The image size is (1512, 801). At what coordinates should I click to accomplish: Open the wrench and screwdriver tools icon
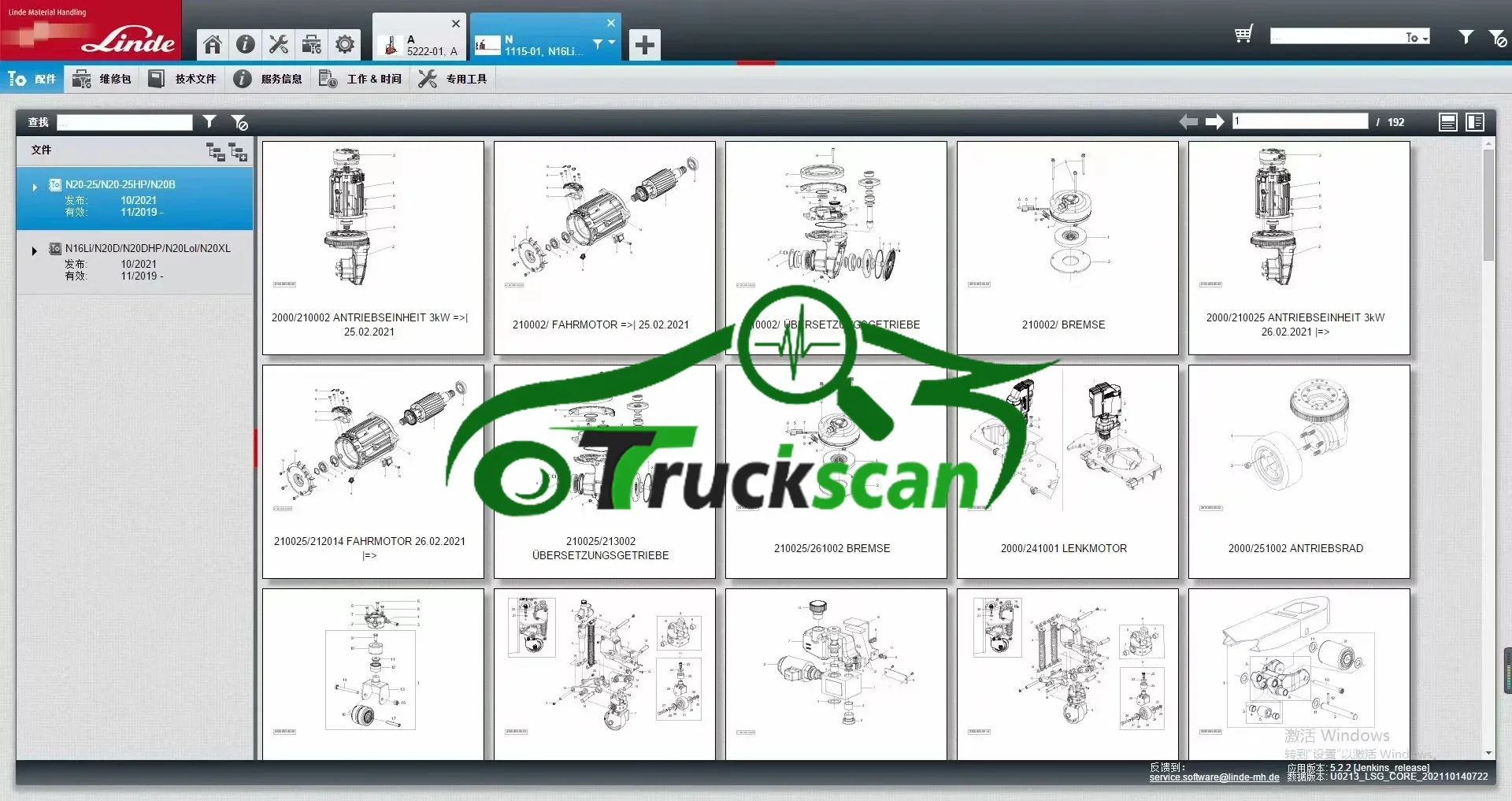coord(279,44)
